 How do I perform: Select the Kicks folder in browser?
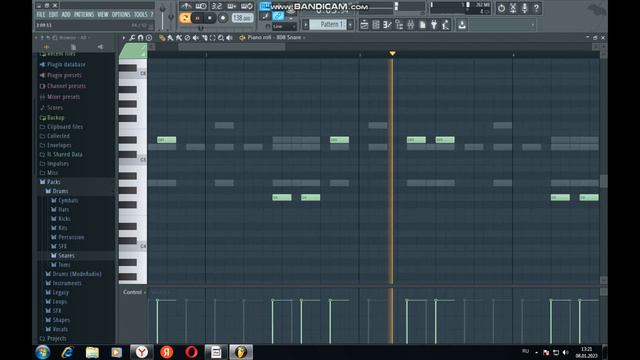64,219
